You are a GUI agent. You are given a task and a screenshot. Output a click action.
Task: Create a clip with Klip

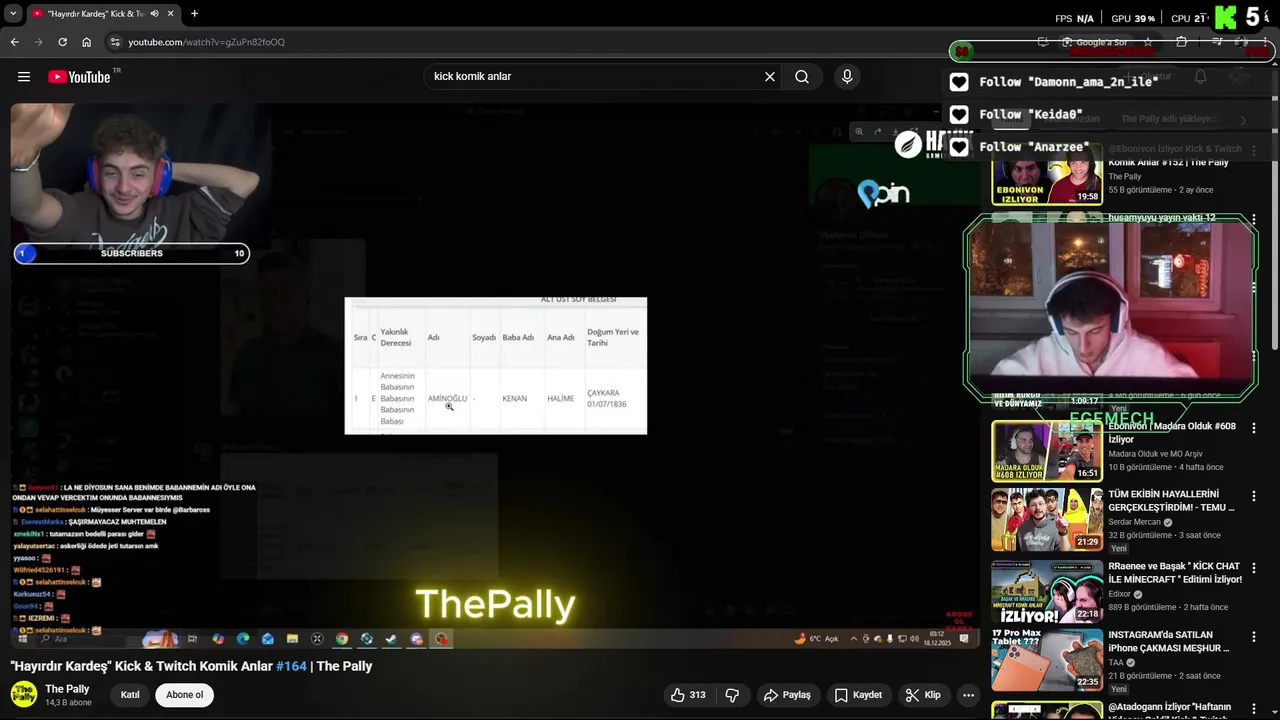pos(923,695)
